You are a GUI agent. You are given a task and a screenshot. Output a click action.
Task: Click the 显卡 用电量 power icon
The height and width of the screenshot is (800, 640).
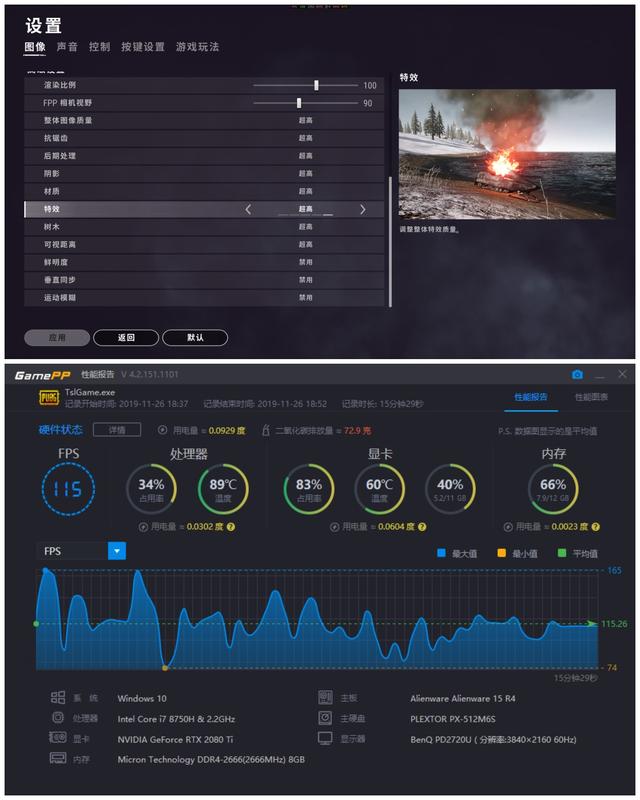tap(334, 527)
